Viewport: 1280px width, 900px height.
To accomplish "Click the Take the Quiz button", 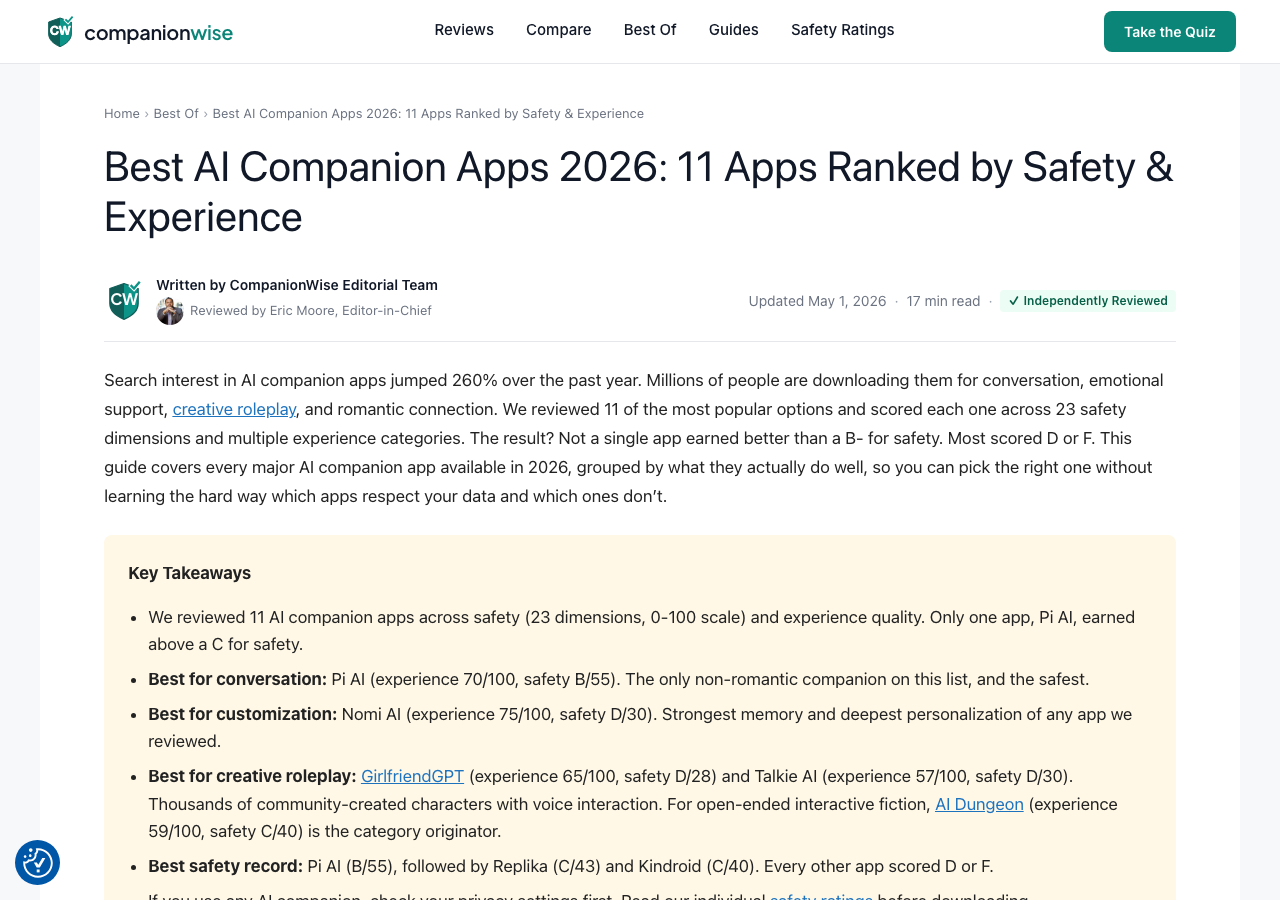I will (1170, 32).
